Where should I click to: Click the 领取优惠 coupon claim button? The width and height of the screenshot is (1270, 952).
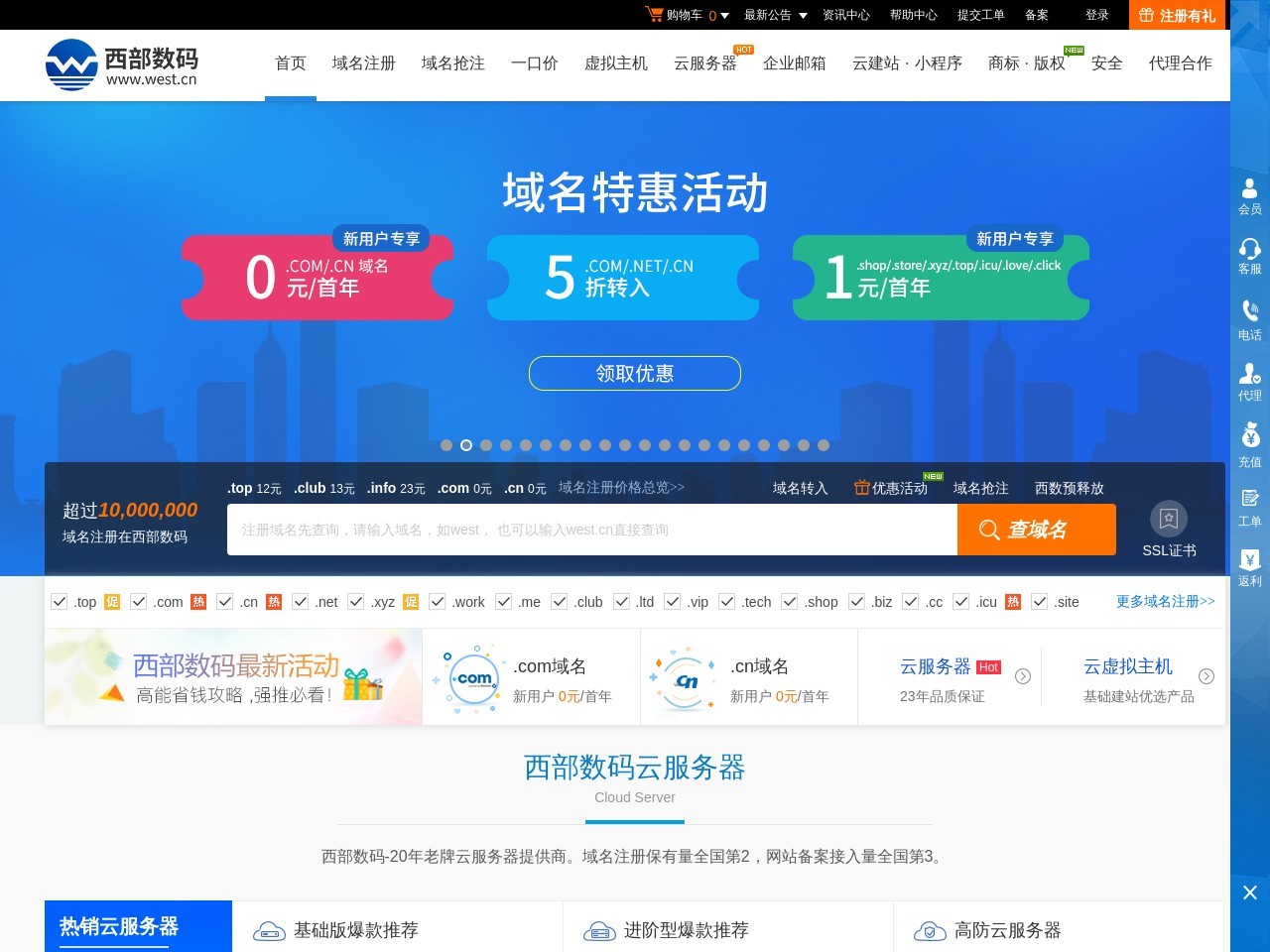click(x=634, y=373)
